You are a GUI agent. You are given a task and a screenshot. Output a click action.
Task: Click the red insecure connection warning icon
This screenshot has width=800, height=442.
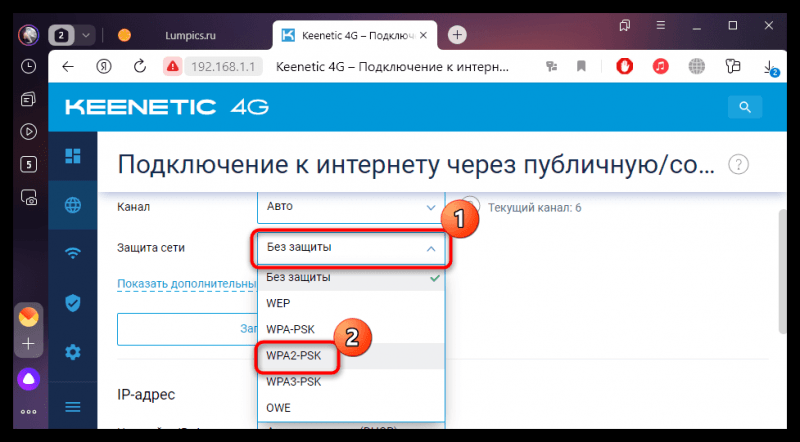click(x=172, y=66)
